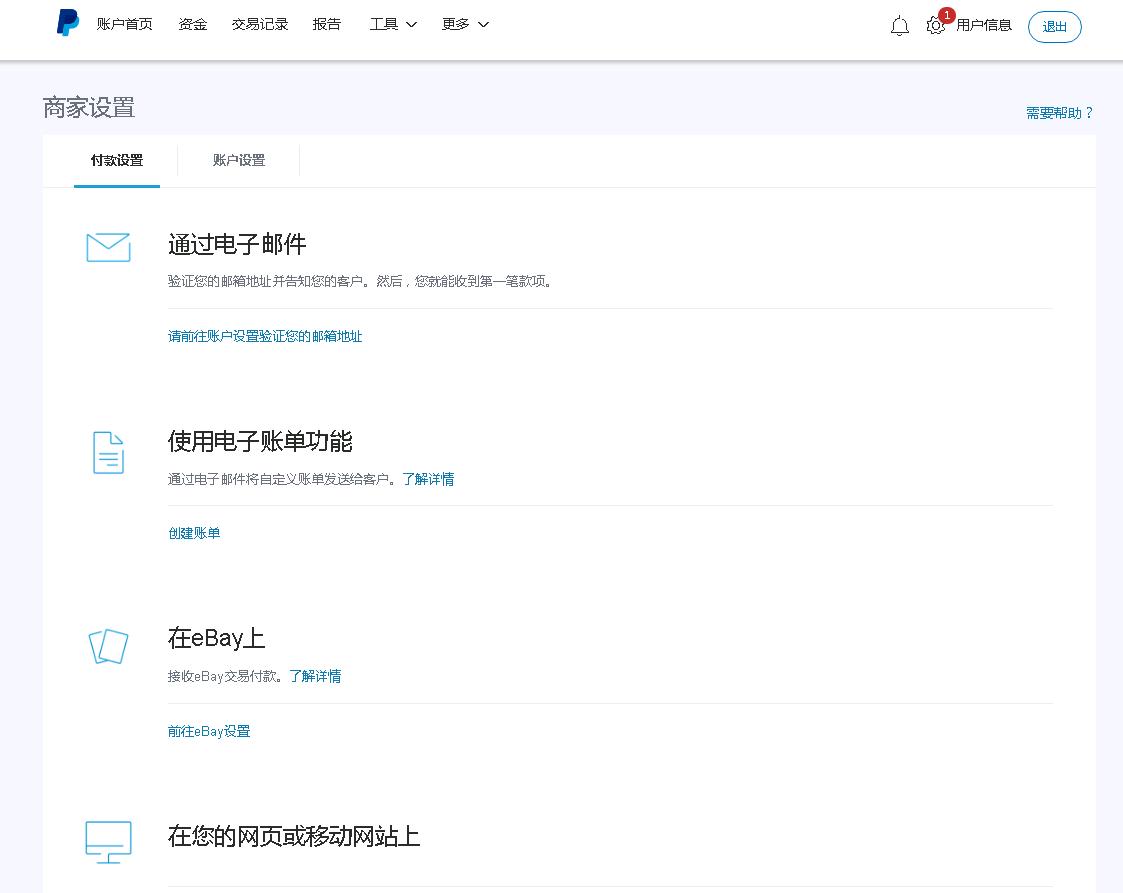Click the eBay payment cards icon

pyautogui.click(x=108, y=647)
